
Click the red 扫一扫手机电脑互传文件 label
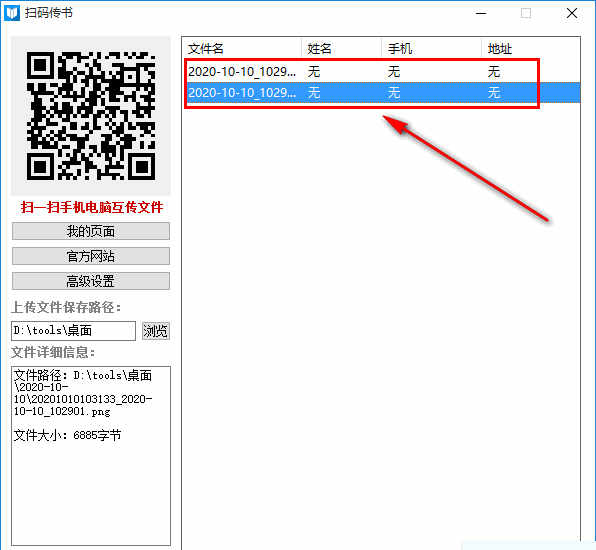click(x=92, y=208)
